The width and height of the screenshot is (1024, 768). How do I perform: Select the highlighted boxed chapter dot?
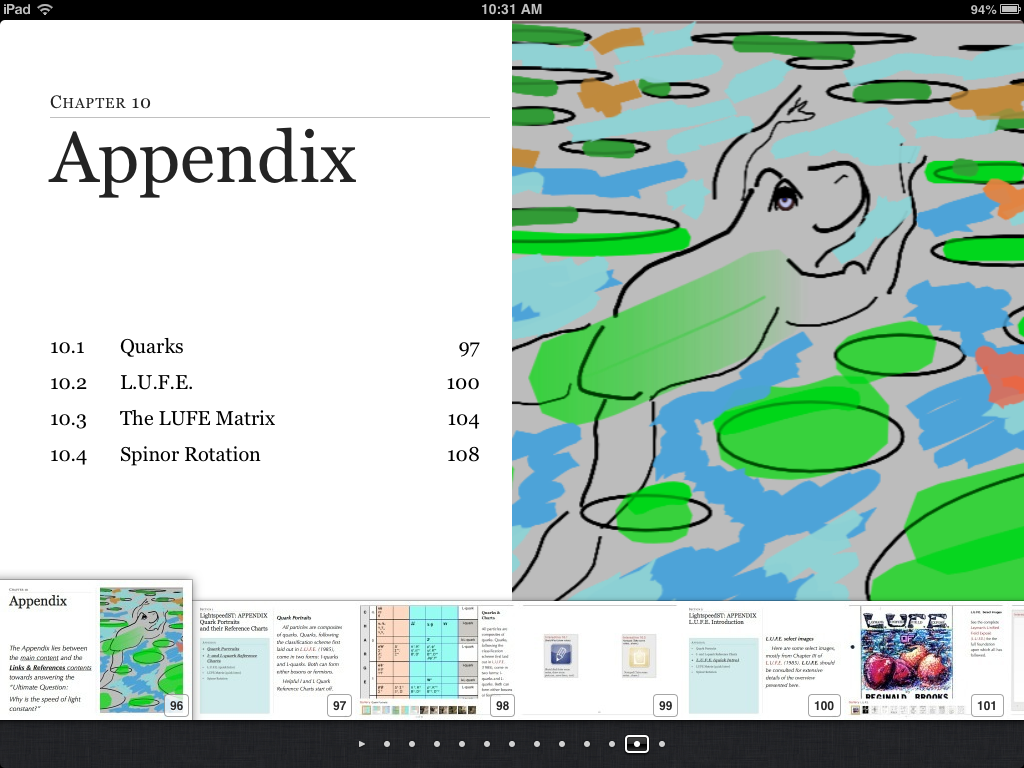pyautogui.click(x=637, y=744)
